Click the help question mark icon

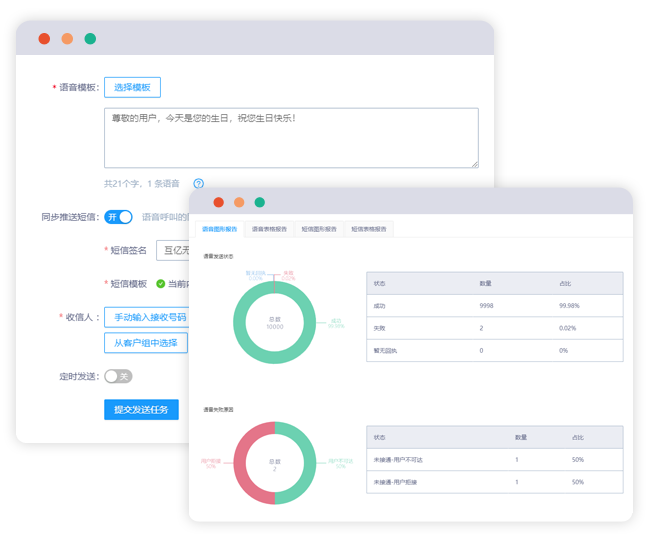198,184
